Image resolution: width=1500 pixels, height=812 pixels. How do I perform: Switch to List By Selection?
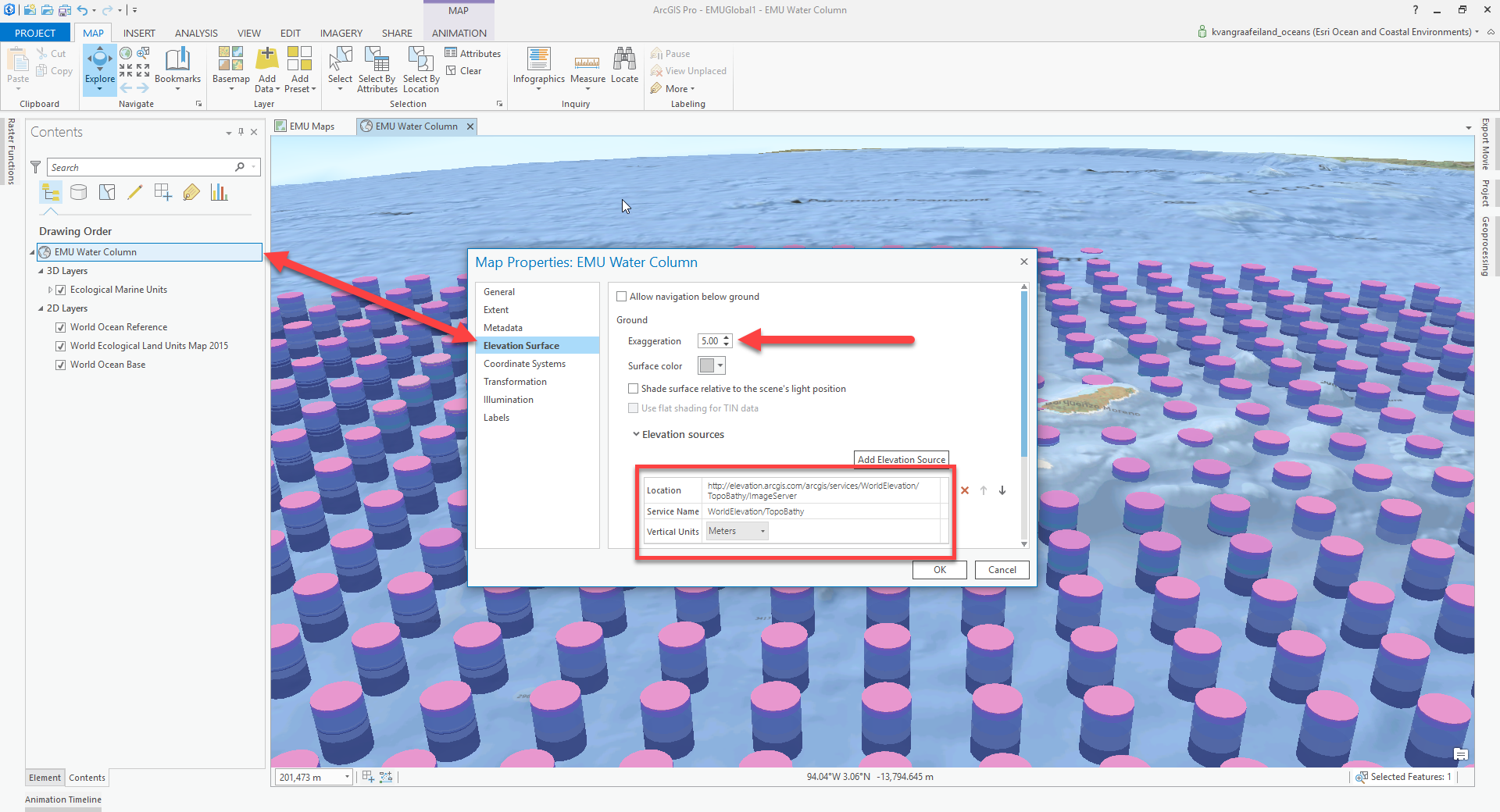107,192
